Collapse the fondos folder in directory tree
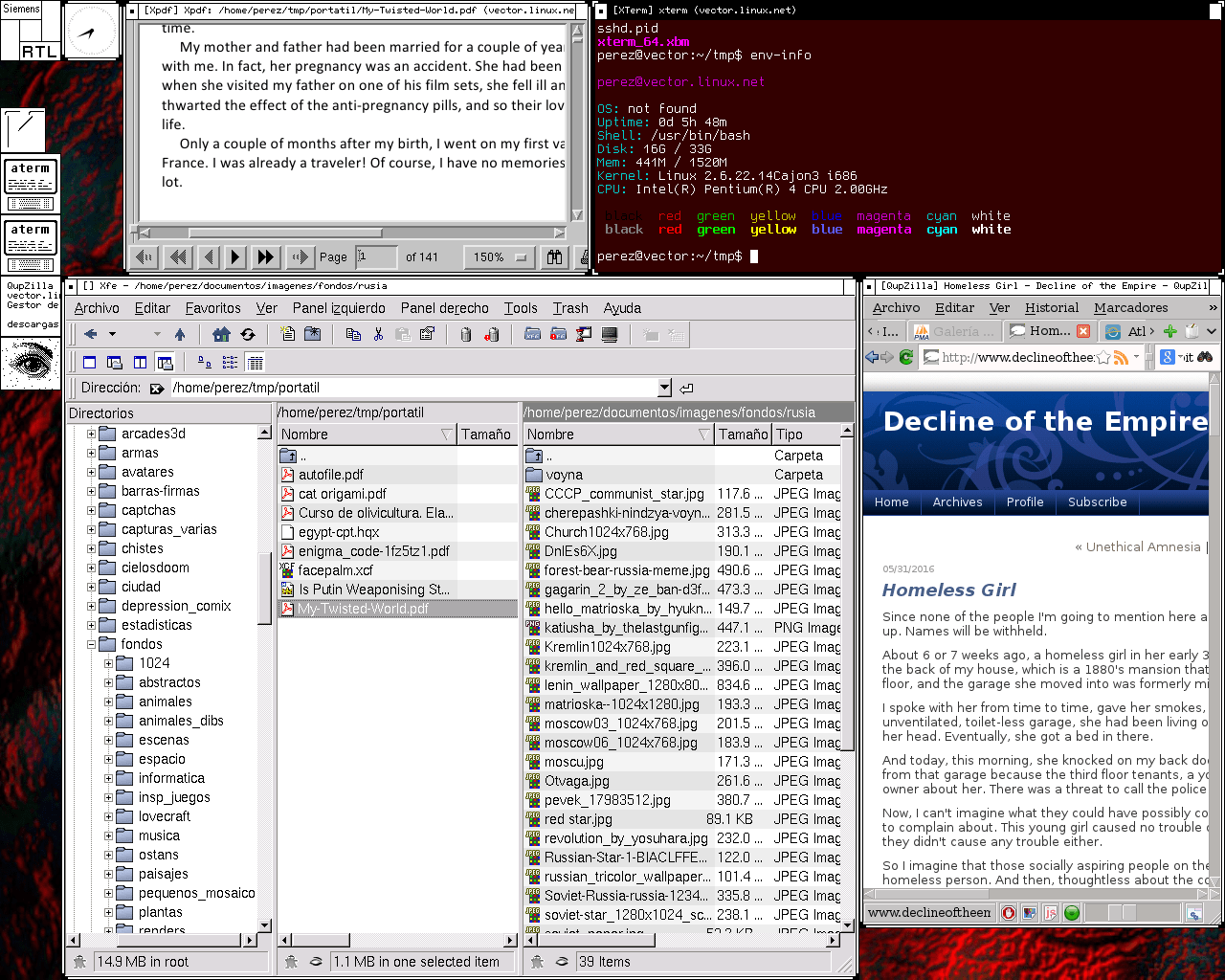The image size is (1225, 980). pyautogui.click(x=92, y=644)
